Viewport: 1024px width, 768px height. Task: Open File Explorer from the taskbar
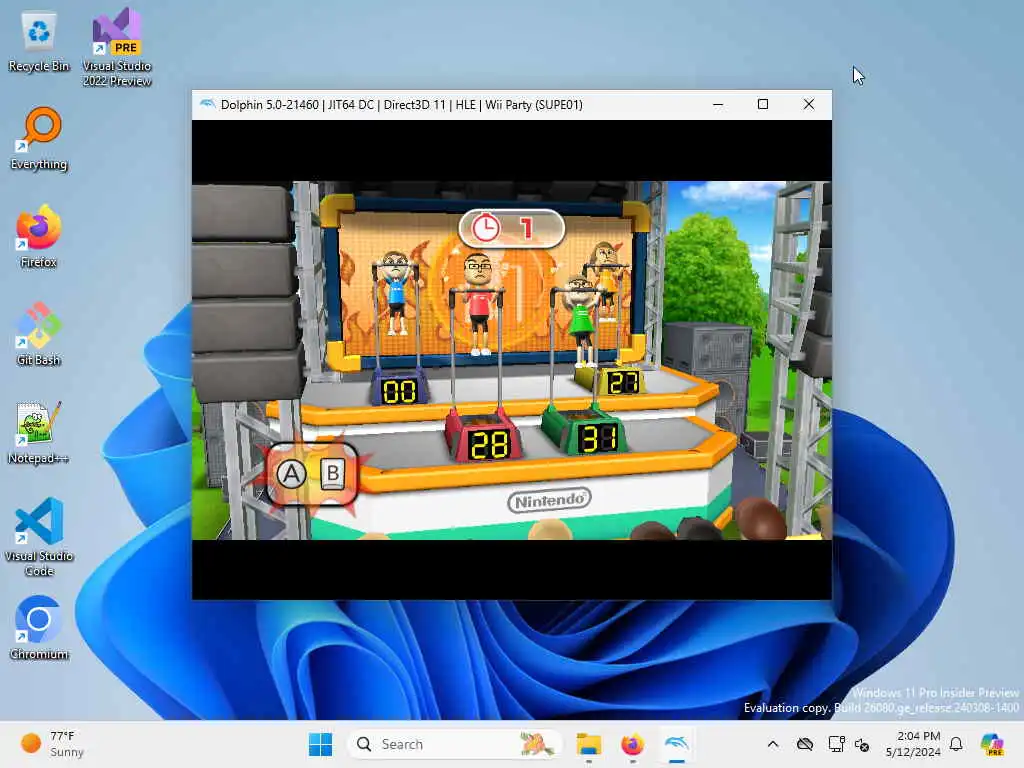coord(588,744)
